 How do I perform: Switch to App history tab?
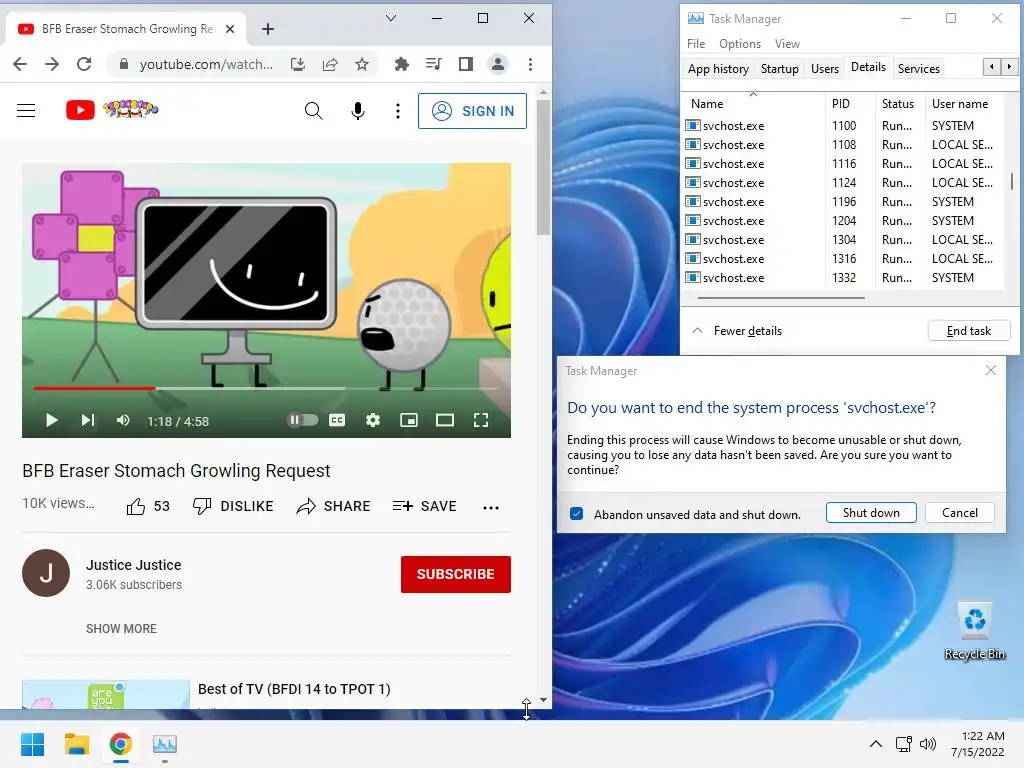point(718,69)
